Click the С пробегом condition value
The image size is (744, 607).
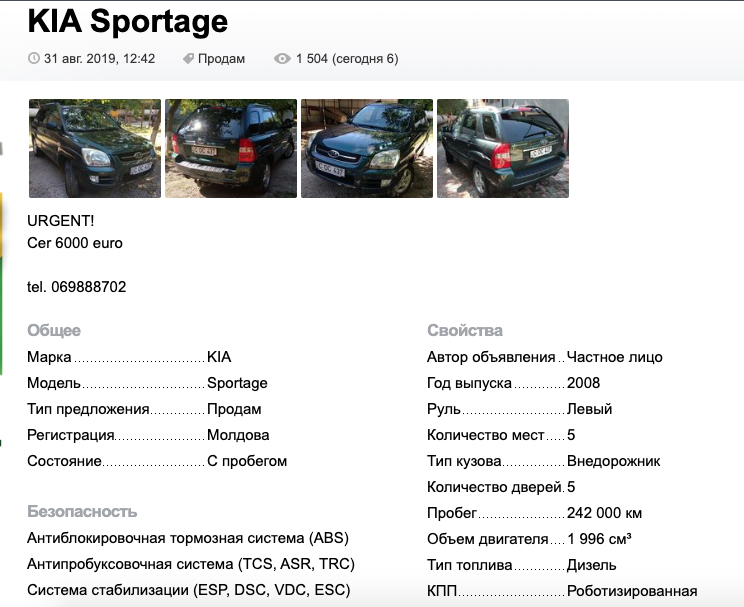(x=247, y=461)
